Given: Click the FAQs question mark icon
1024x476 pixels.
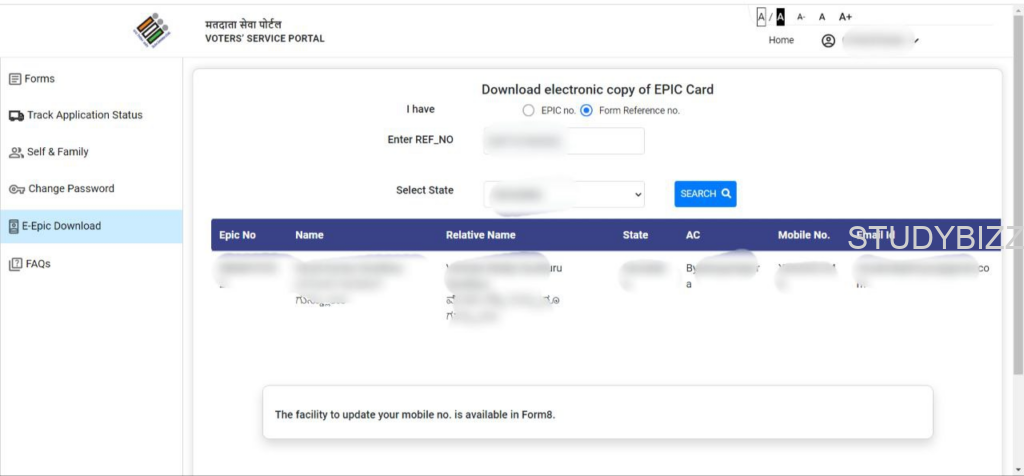Looking at the screenshot, I should [x=15, y=265].
